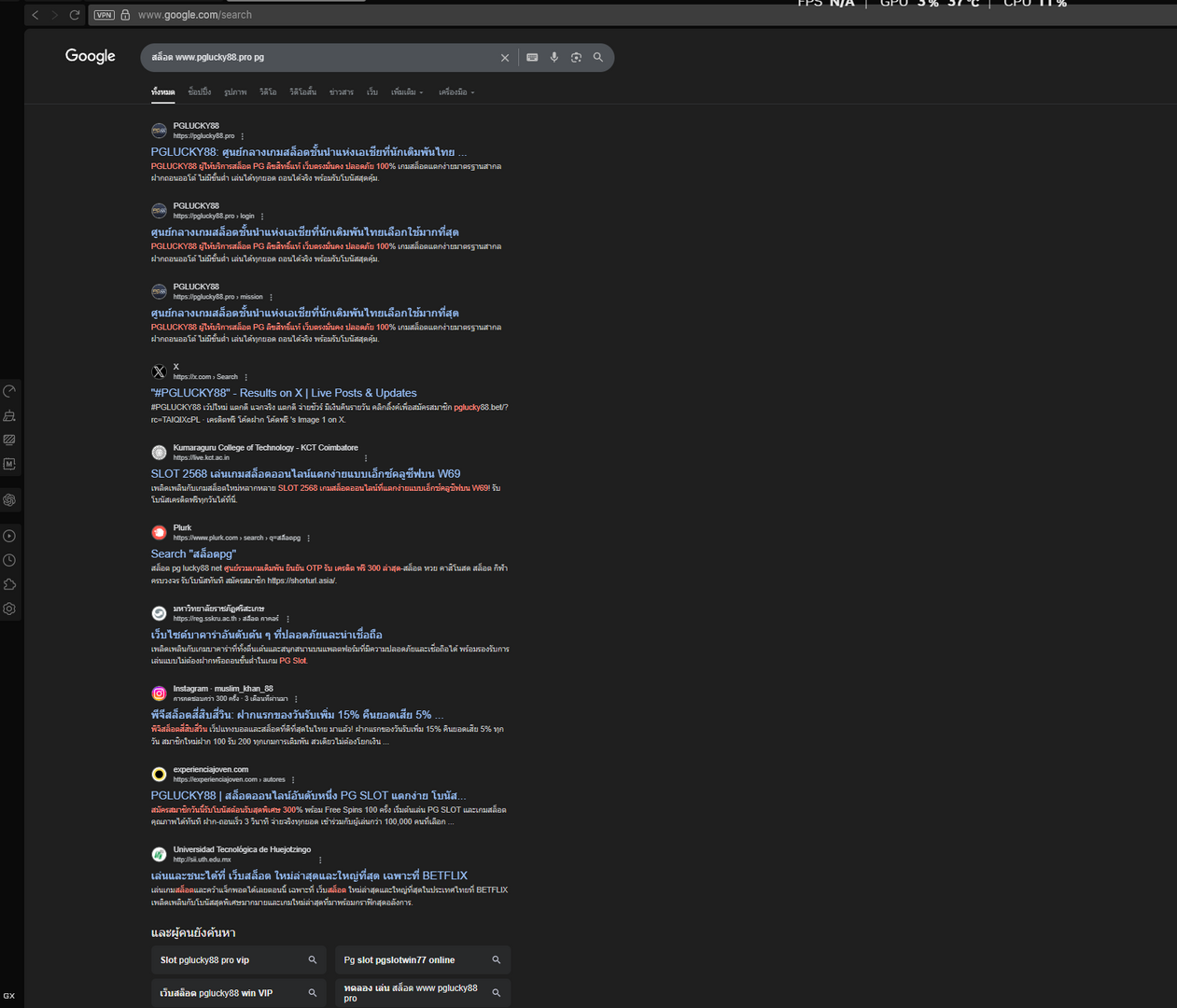Switch to the วิดีโอสั้น (Short videos) tab

[302, 92]
